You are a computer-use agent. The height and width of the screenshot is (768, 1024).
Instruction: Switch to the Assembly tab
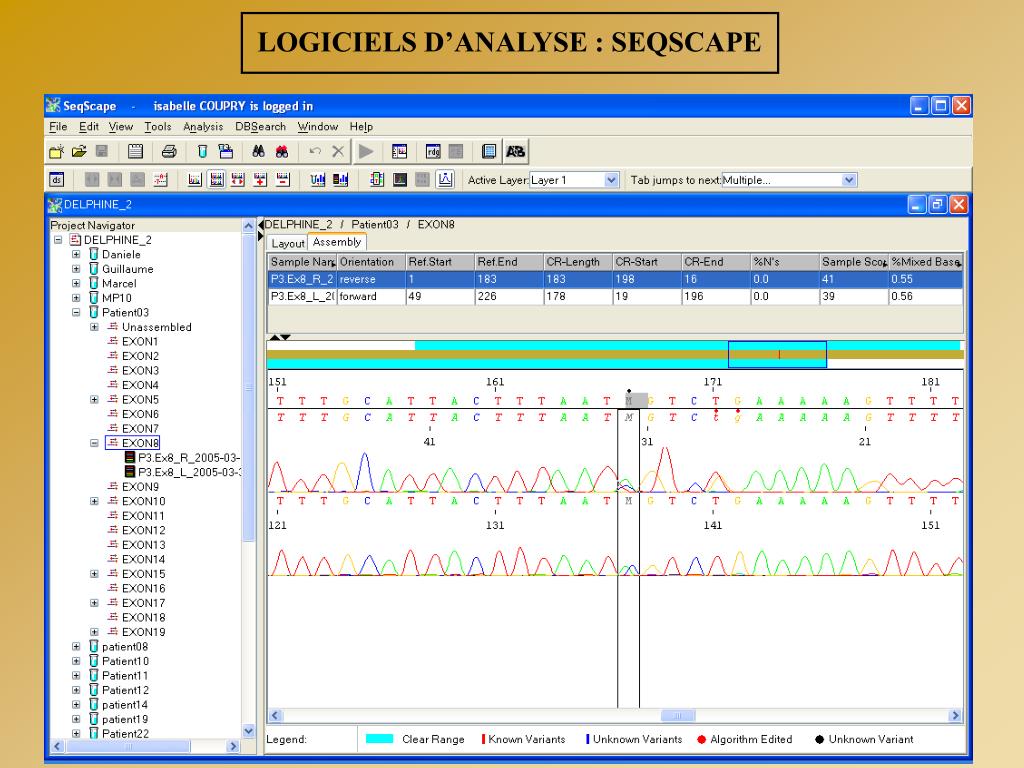(x=336, y=242)
